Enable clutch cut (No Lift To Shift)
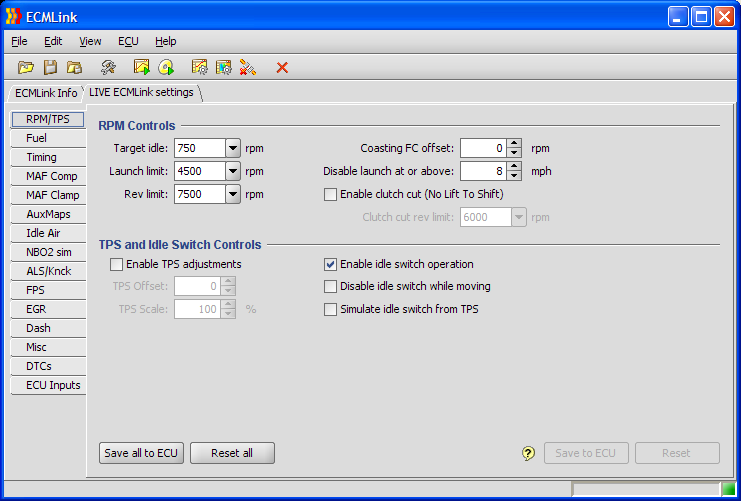This screenshot has width=741, height=501. [331, 194]
